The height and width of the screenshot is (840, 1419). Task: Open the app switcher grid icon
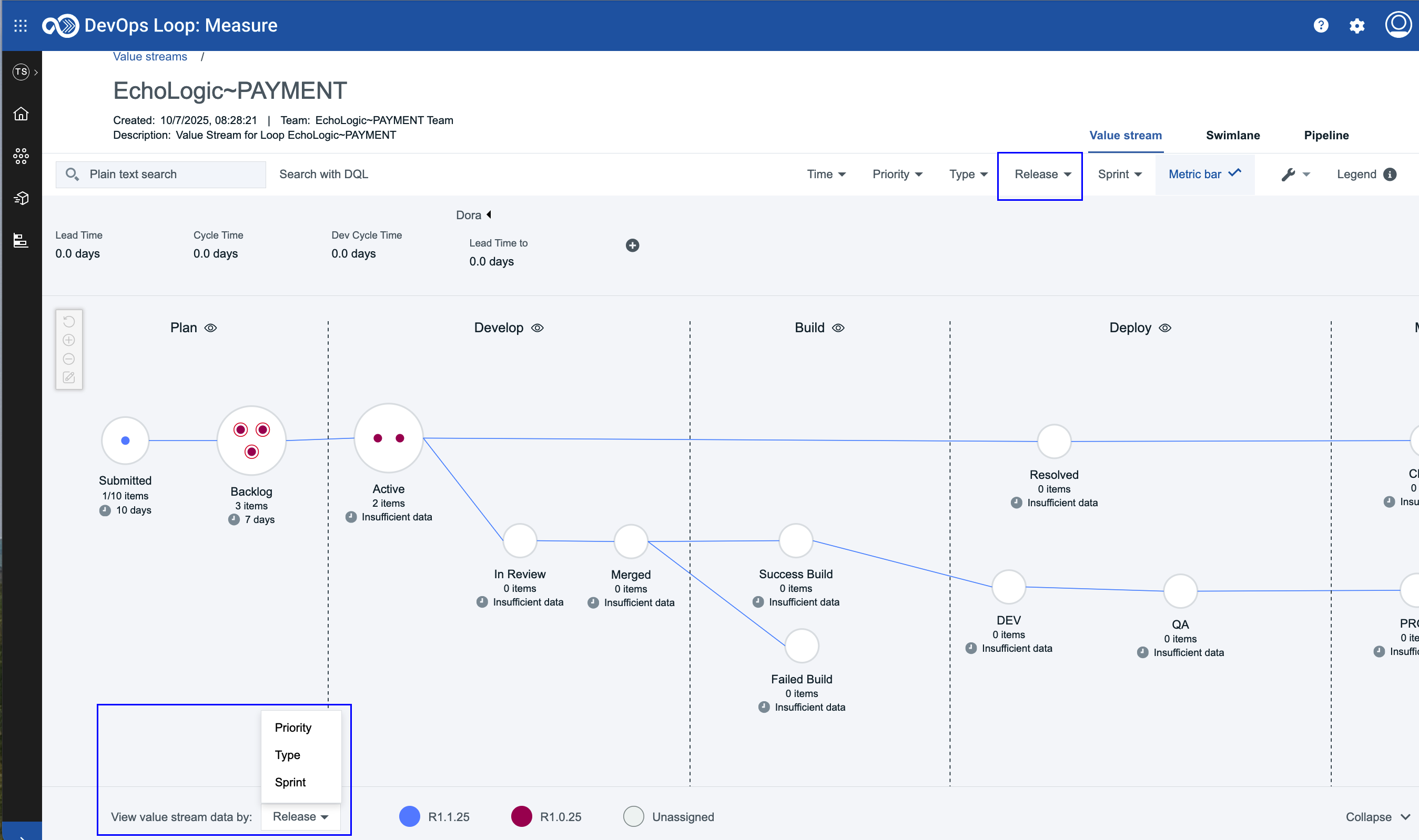click(21, 25)
